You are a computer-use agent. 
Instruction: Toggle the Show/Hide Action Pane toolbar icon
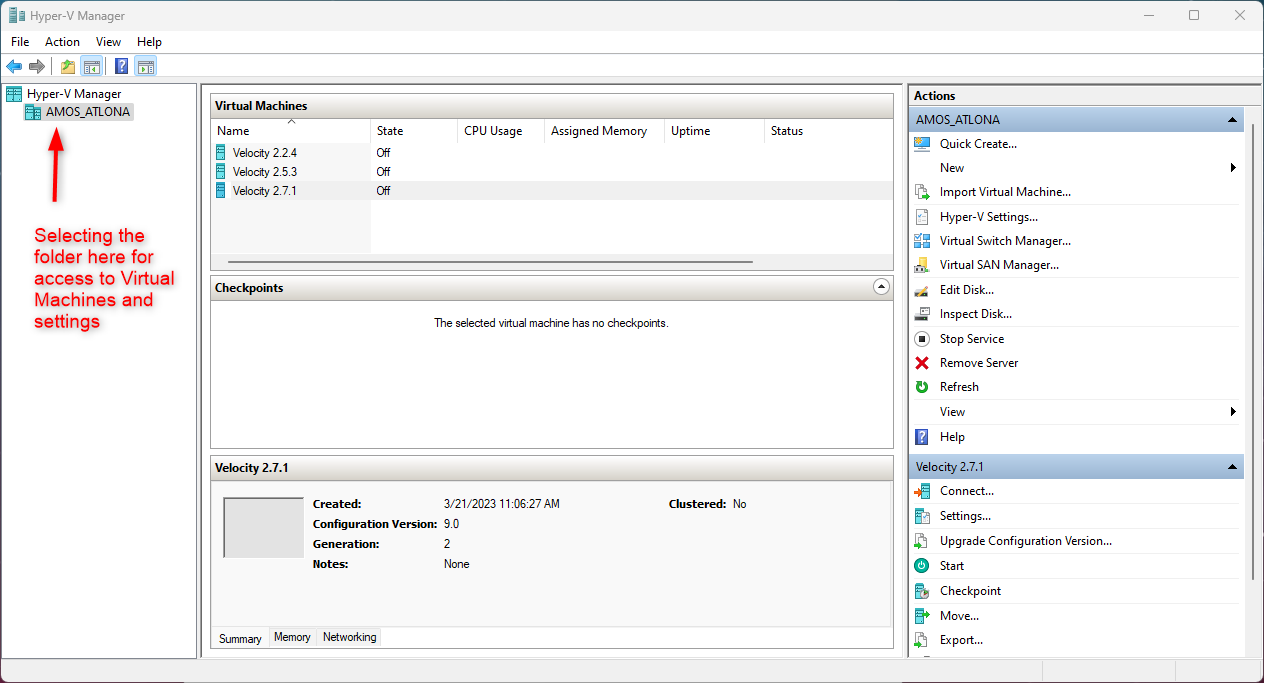coord(146,67)
